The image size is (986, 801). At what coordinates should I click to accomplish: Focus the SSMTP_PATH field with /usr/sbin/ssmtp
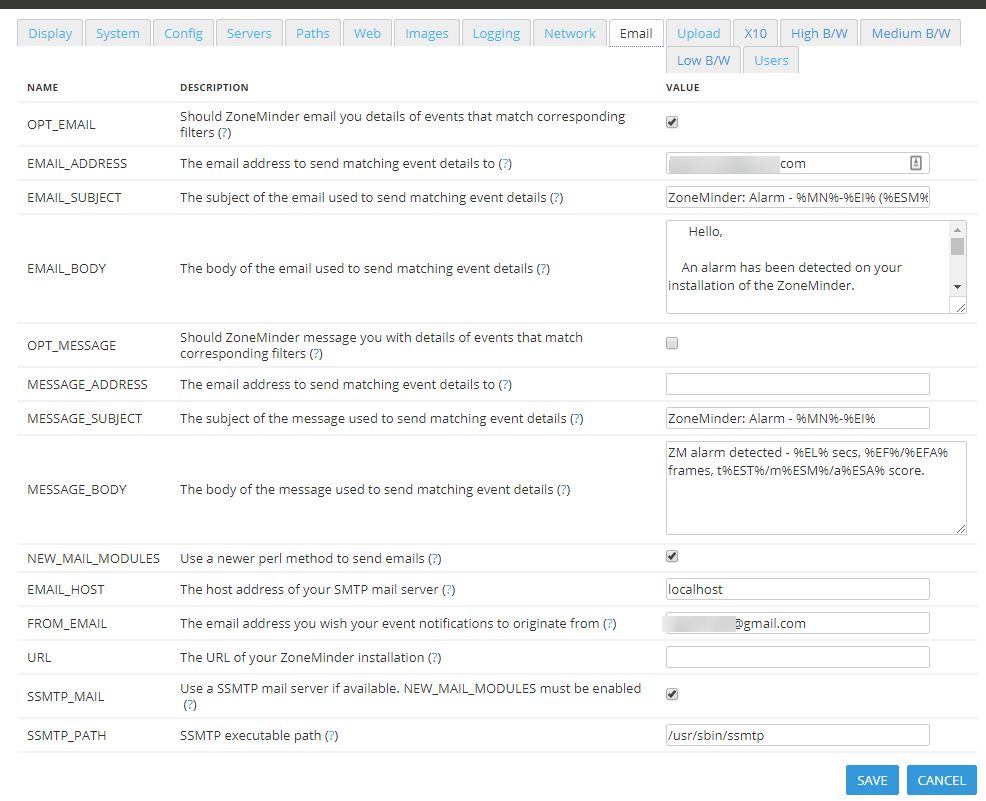tap(797, 735)
